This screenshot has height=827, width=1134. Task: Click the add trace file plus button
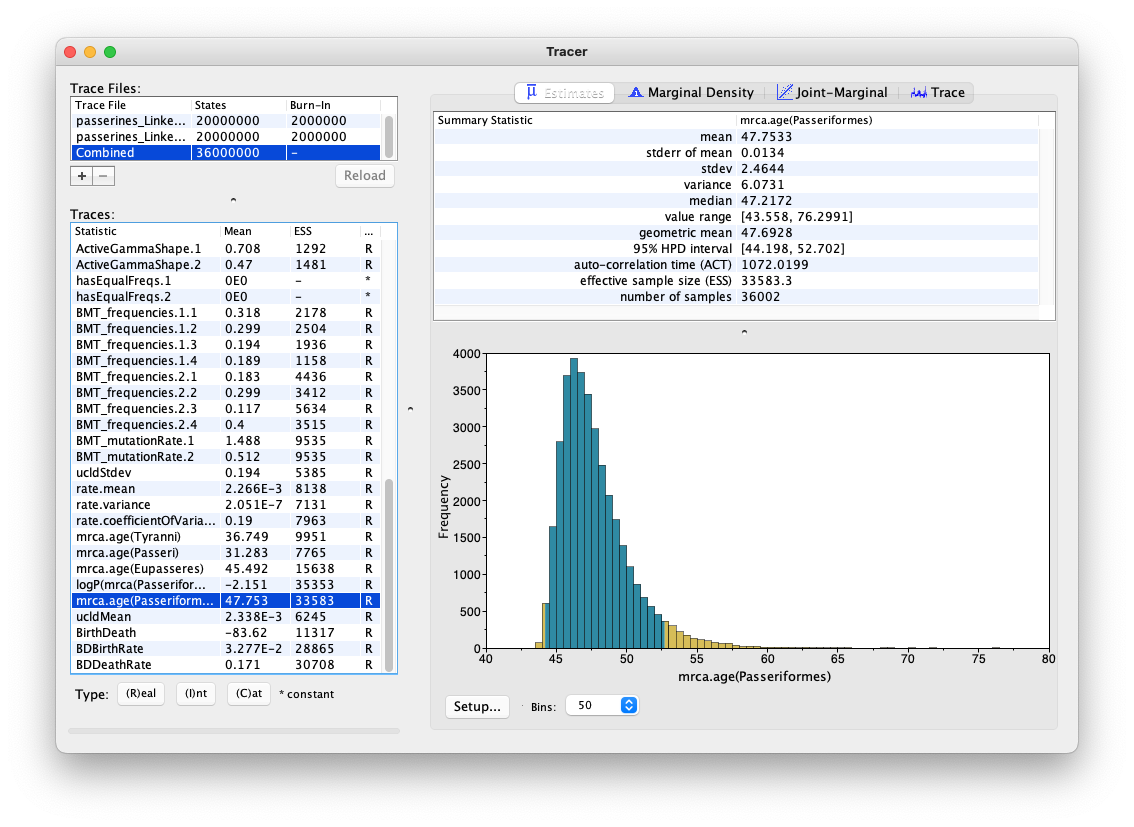pyautogui.click(x=82, y=176)
